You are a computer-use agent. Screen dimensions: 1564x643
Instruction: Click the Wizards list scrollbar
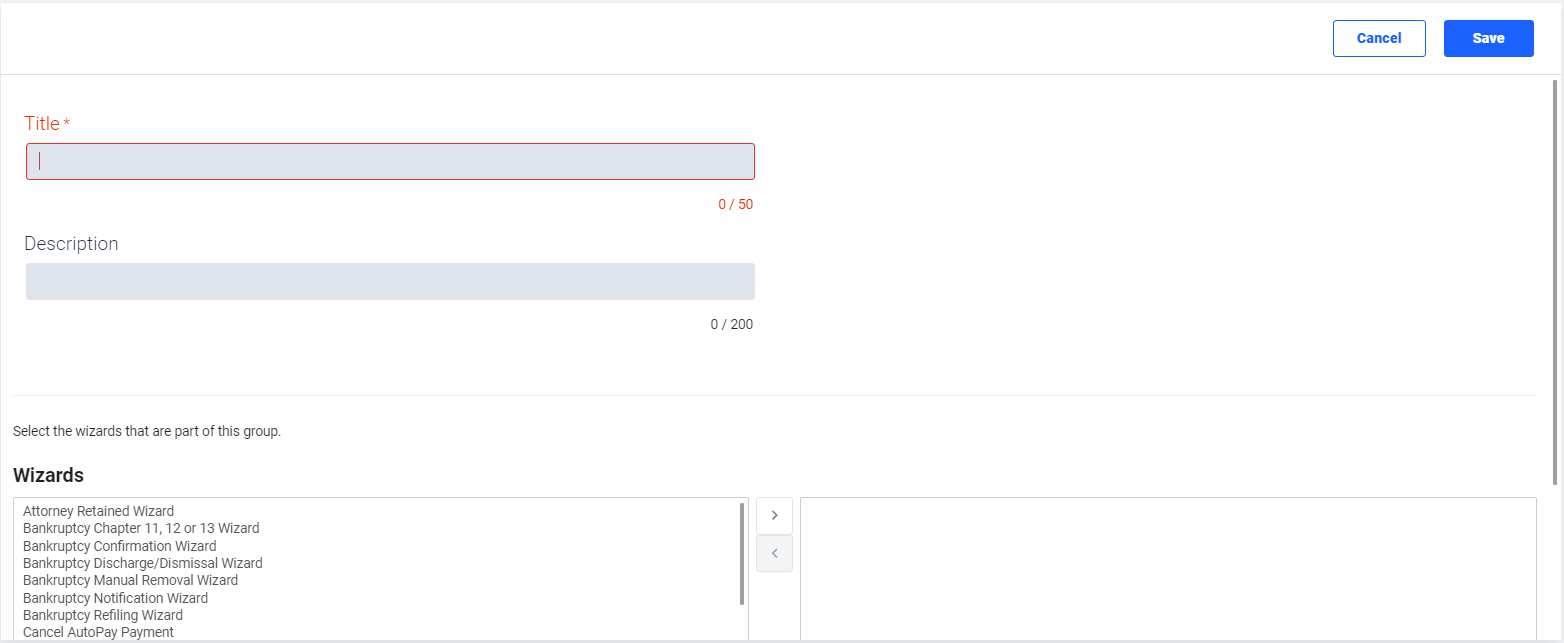[742, 553]
